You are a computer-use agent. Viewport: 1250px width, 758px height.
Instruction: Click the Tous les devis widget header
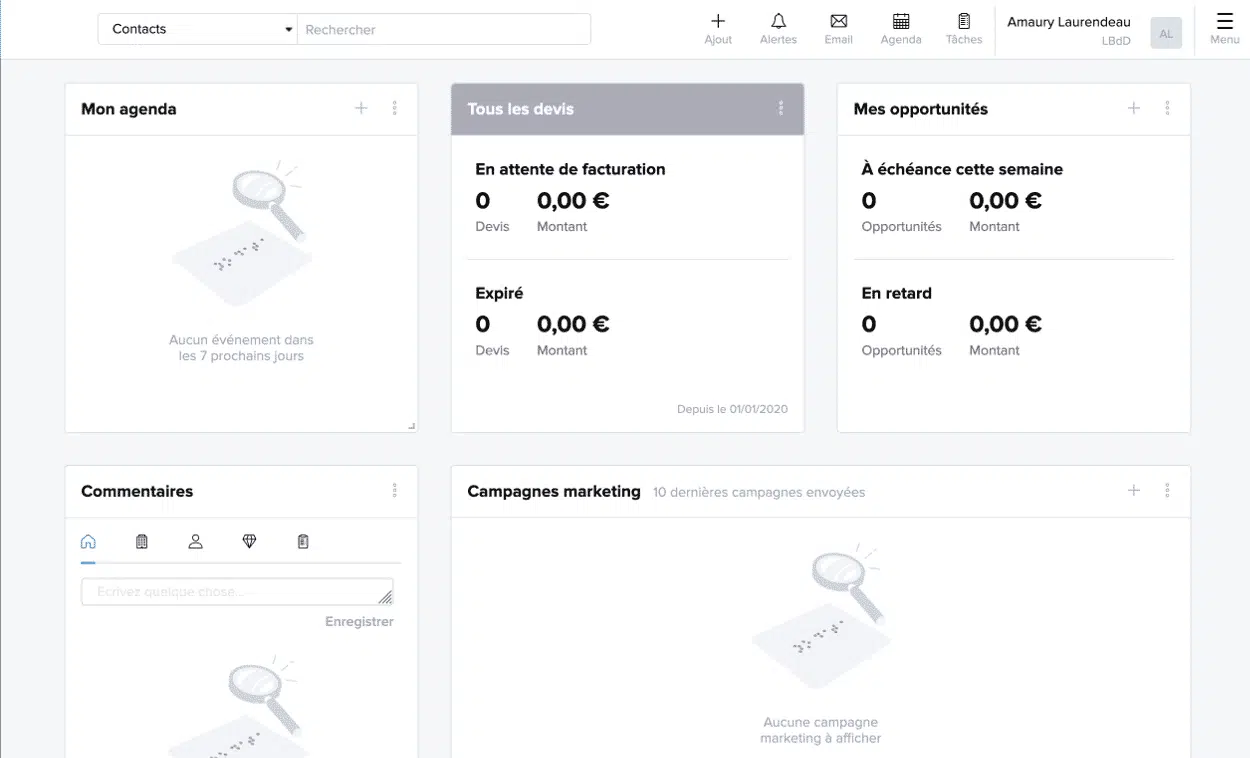[x=627, y=109]
